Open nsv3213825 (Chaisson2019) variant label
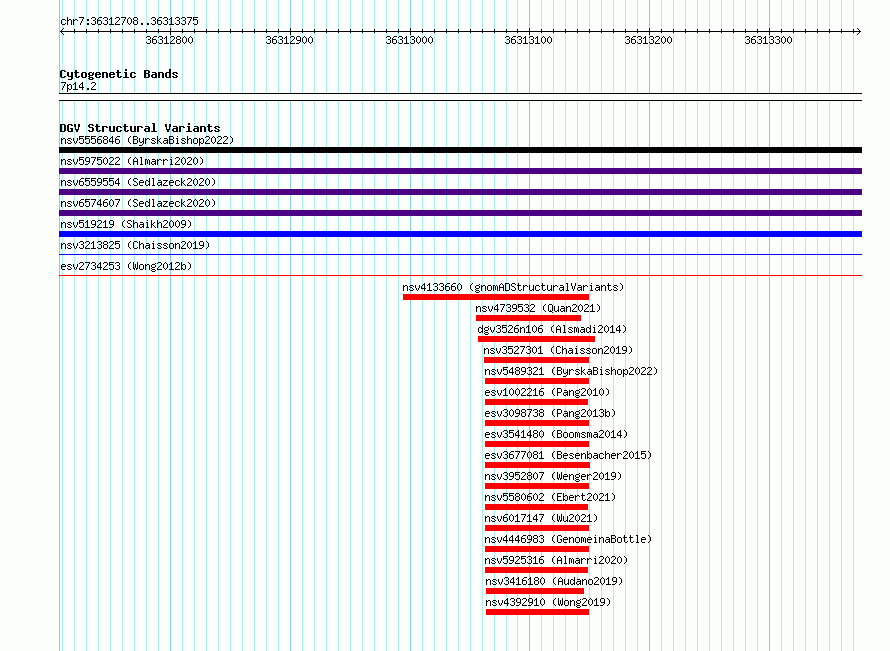The image size is (890, 651). coord(135,245)
